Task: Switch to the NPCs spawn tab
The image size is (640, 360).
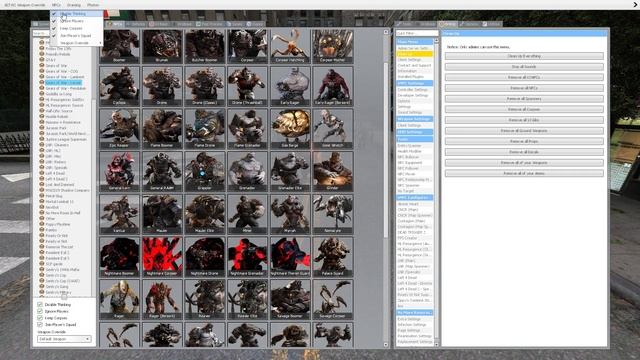Action: point(115,24)
